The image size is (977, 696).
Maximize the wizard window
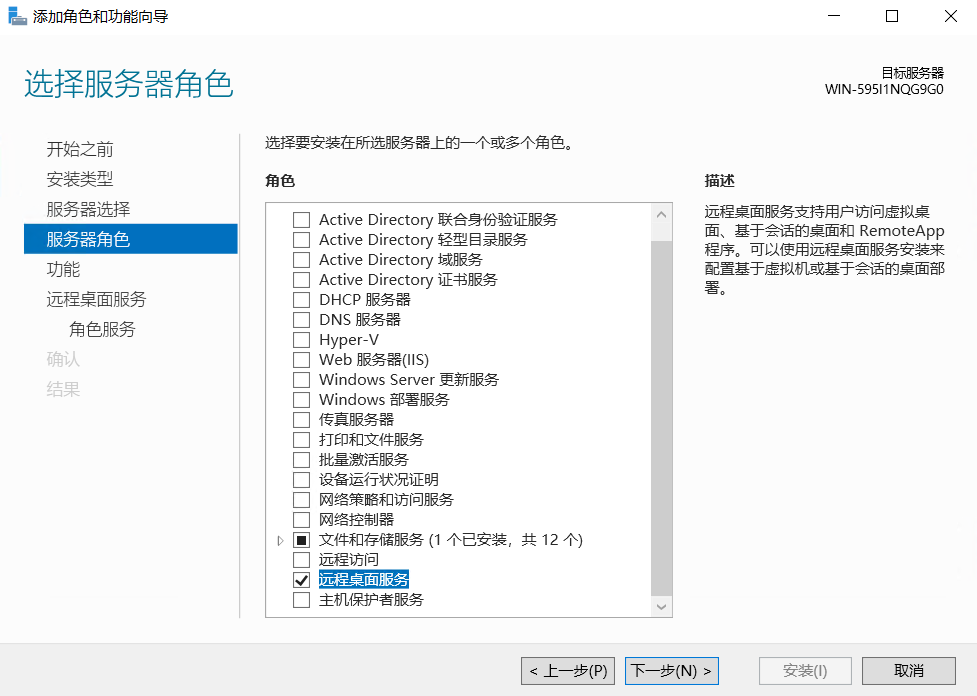pos(892,16)
